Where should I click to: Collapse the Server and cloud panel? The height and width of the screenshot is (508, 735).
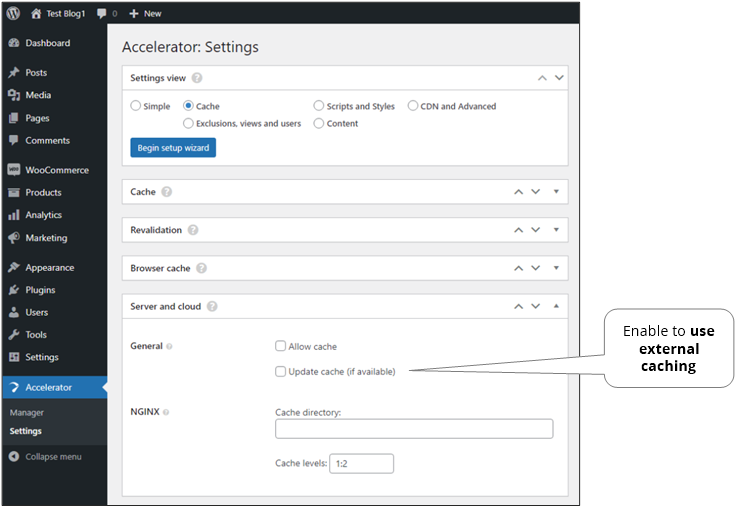pyautogui.click(x=557, y=306)
